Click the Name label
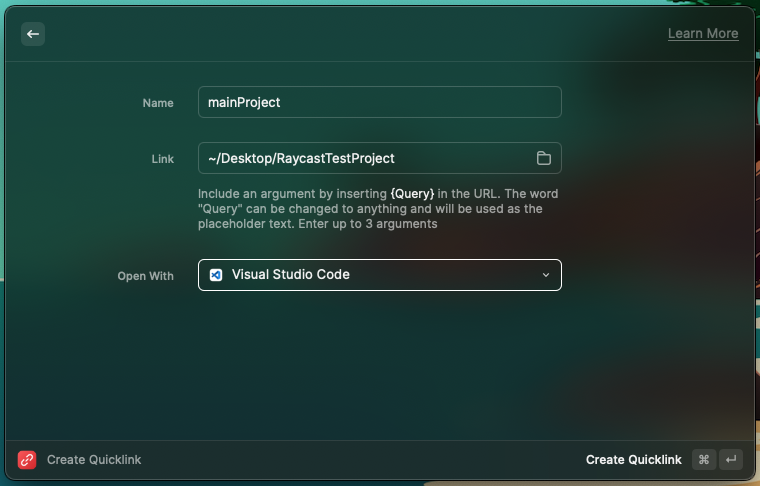760x486 pixels. tap(158, 103)
